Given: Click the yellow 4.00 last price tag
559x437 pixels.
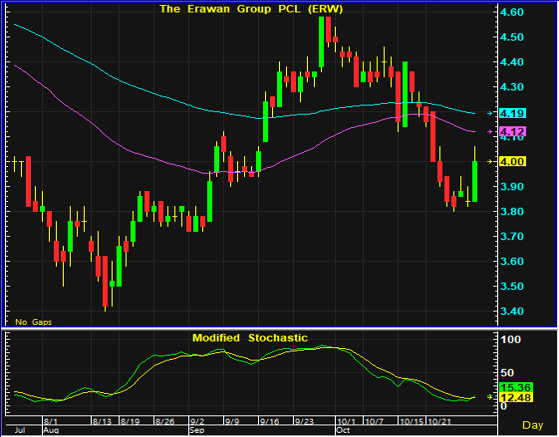Looking at the screenshot, I should pyautogui.click(x=512, y=161).
